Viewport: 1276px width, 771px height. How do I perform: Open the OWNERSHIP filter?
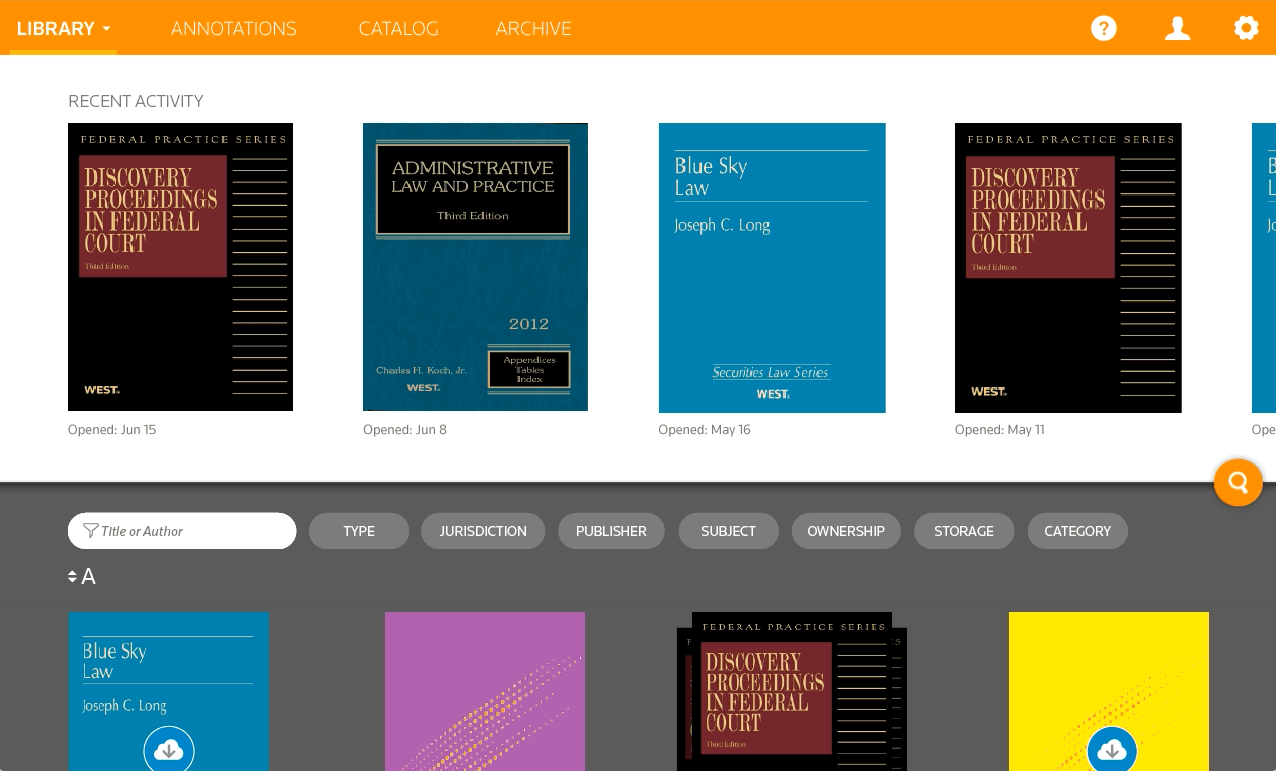846,531
